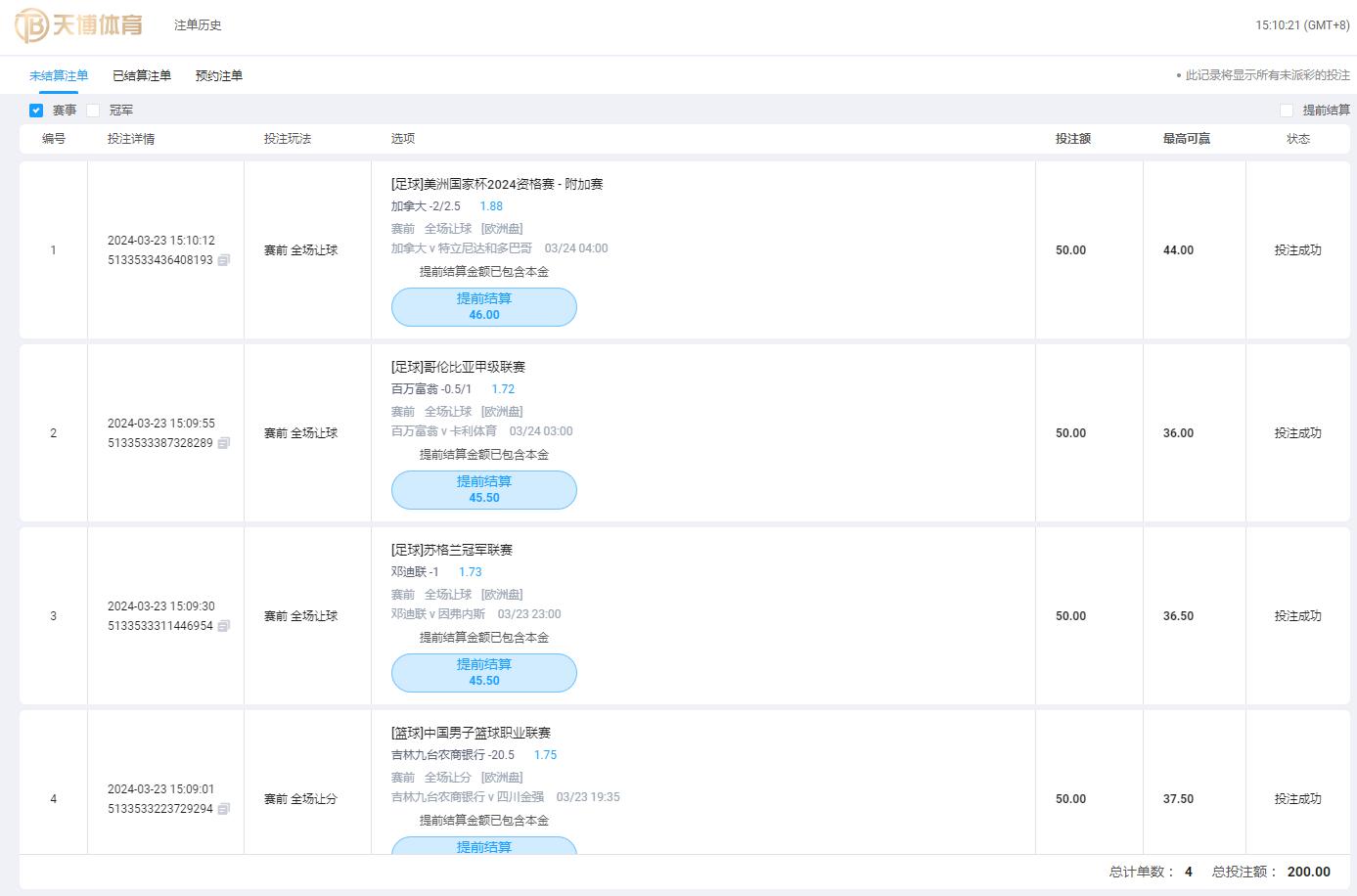Image resolution: width=1357 pixels, height=896 pixels.
Task: Cash out the 吉林九台农商银行 basketball bet
Action: [x=484, y=846]
